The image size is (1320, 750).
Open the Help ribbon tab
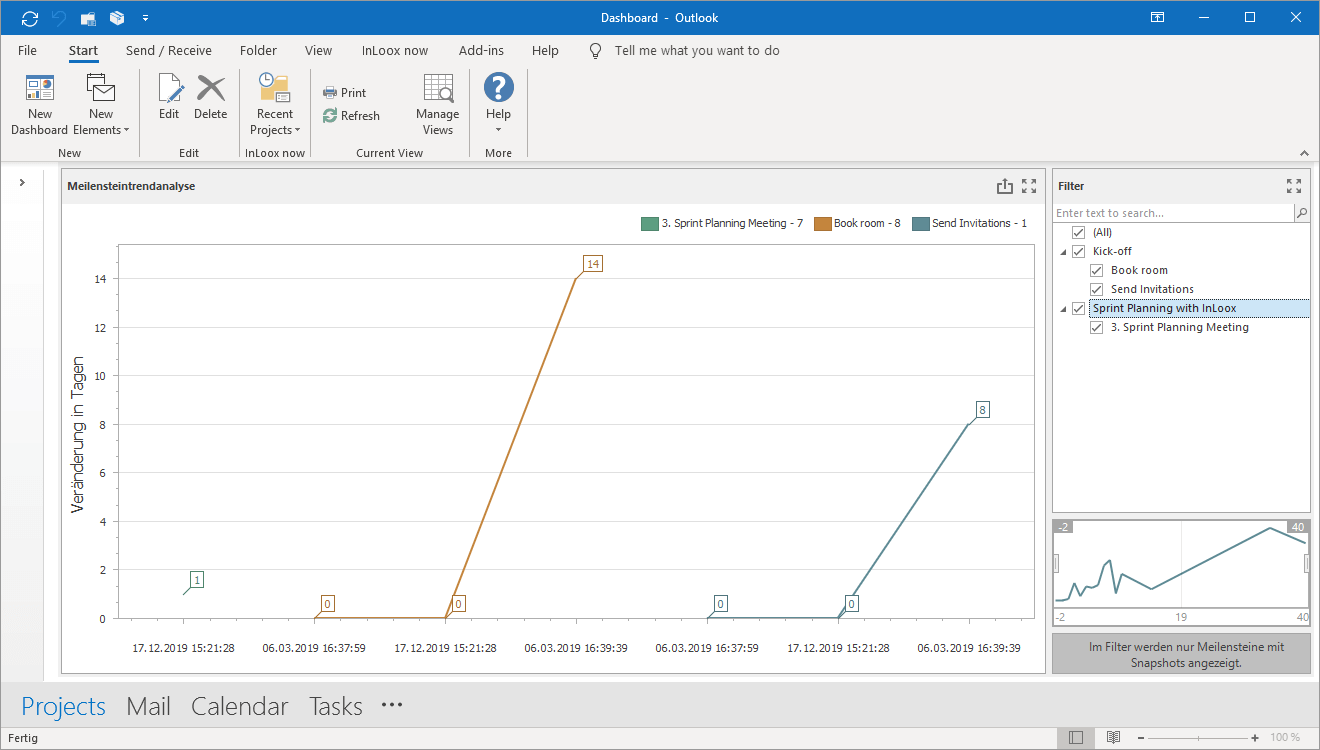[x=545, y=50]
